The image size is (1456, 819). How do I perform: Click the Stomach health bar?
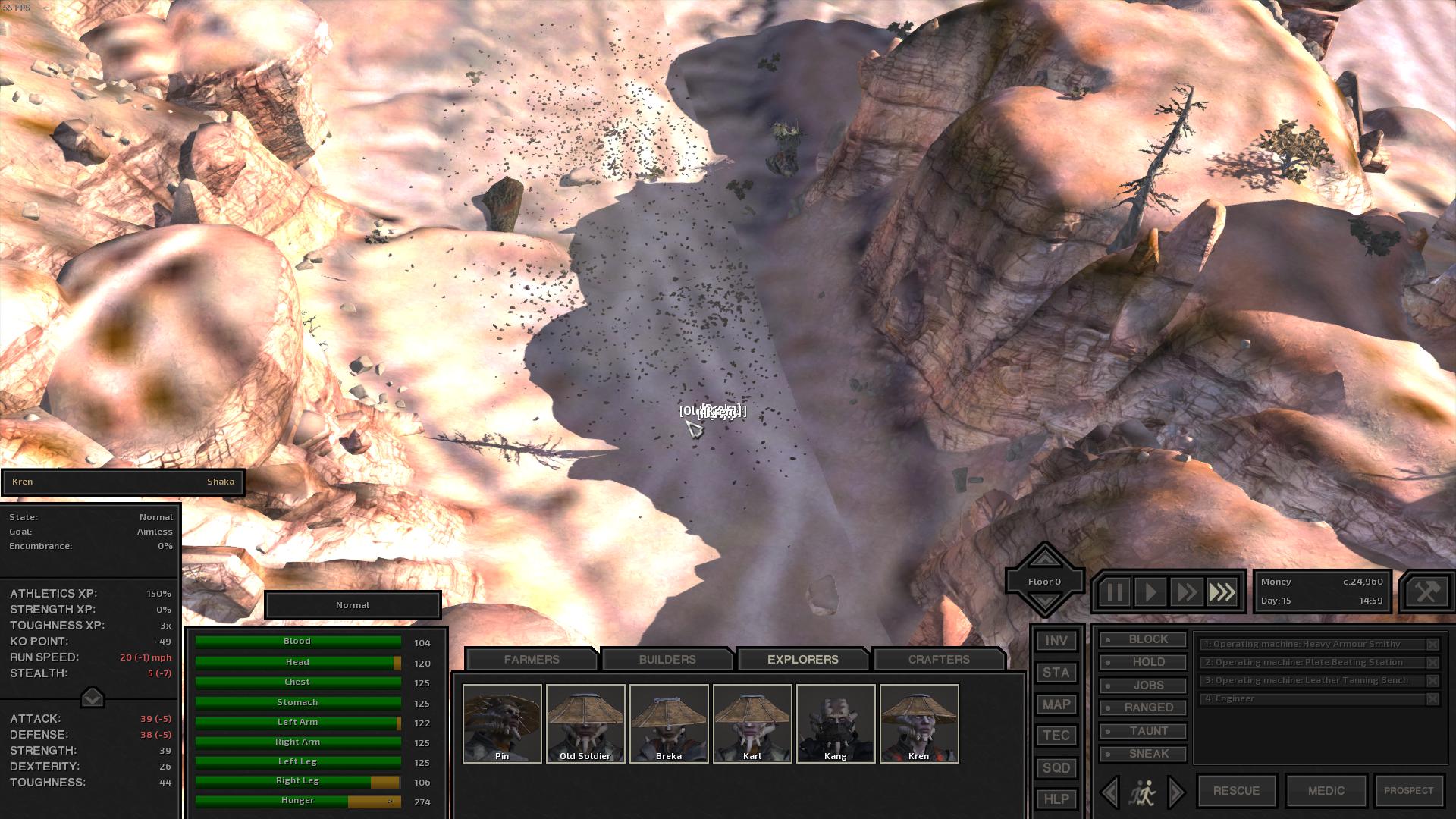click(298, 703)
